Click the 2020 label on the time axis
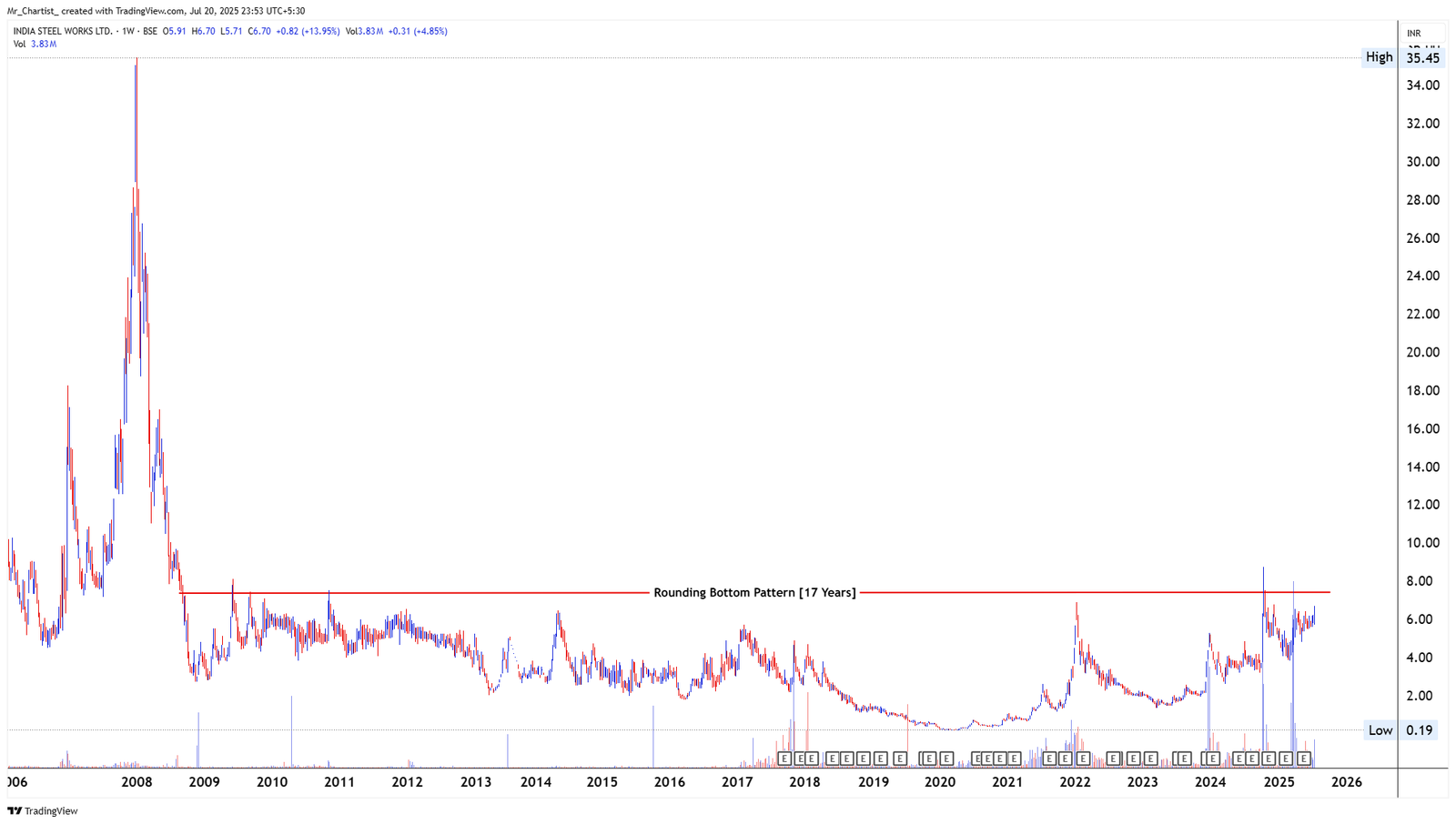The height and width of the screenshot is (824, 1456). 940,781
